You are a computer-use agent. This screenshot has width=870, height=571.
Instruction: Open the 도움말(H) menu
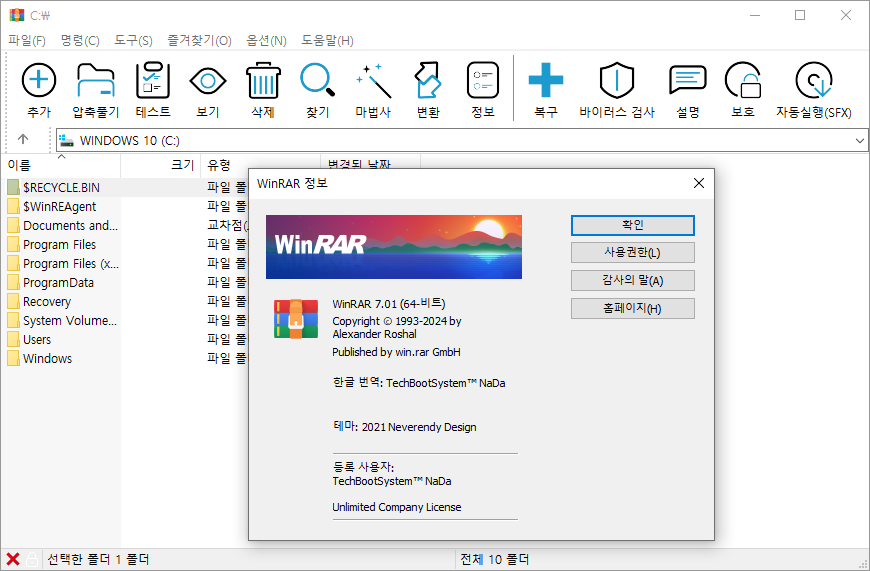tap(327, 41)
